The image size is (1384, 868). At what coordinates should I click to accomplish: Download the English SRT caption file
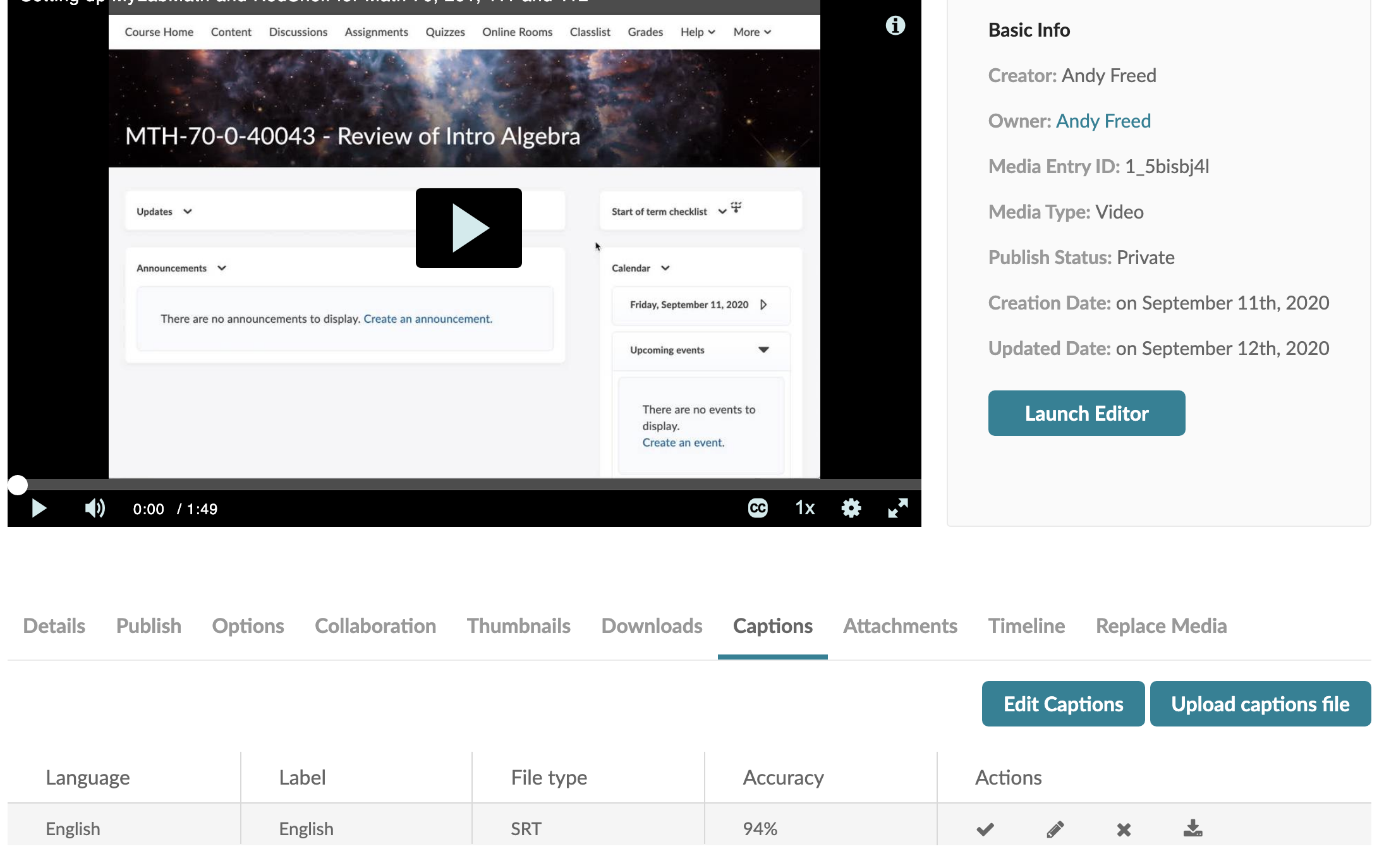click(x=1193, y=829)
